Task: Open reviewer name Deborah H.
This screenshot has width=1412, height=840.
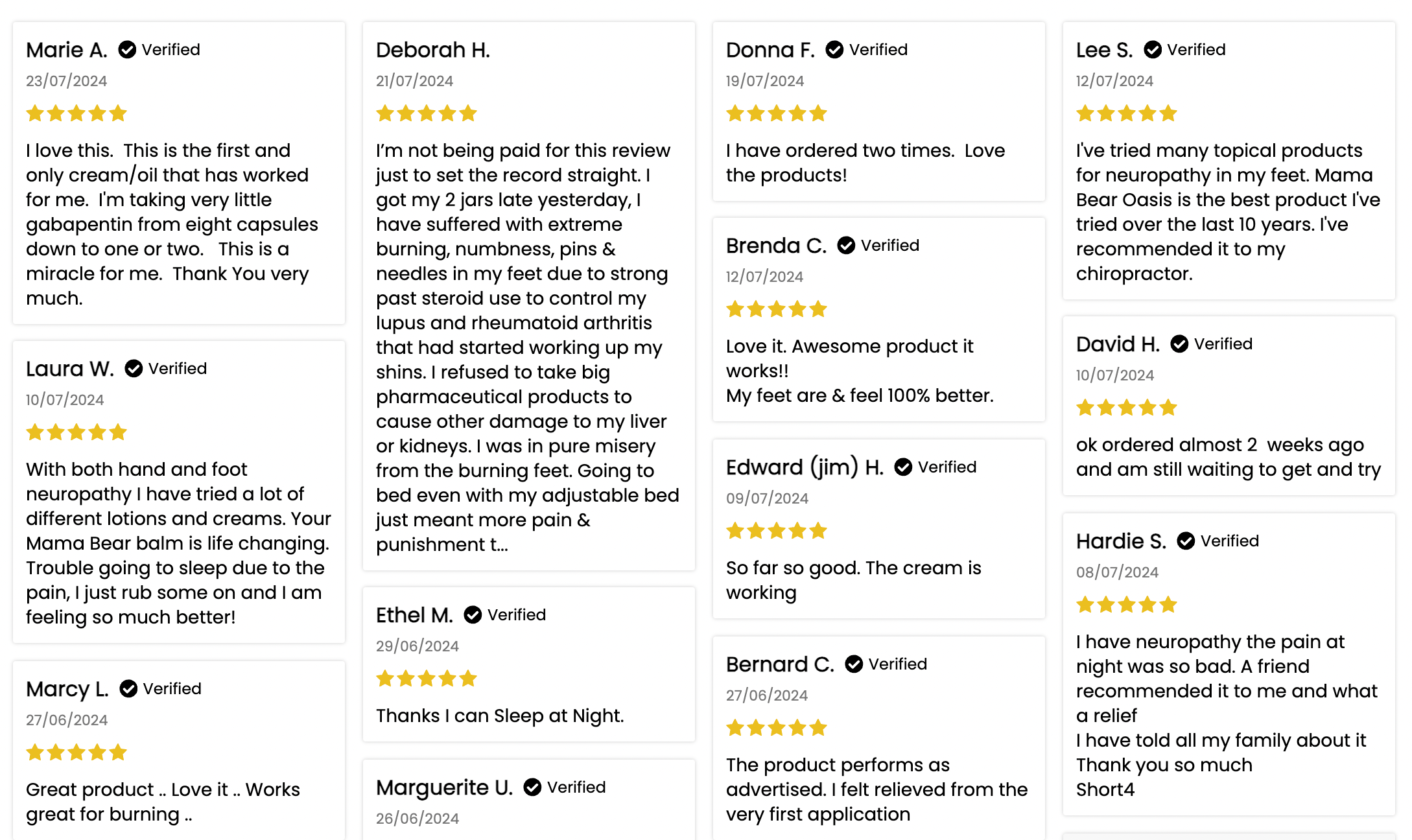Action: [433, 50]
